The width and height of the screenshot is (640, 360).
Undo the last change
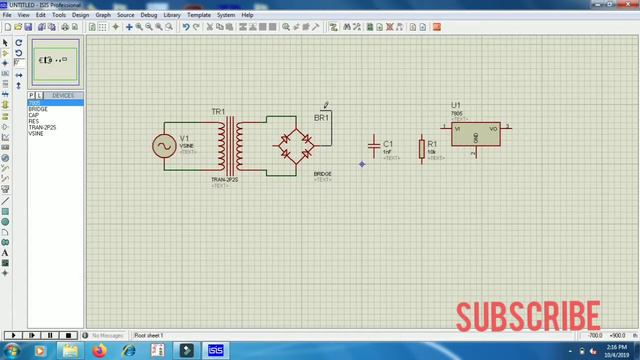pyautogui.click(x=186, y=27)
